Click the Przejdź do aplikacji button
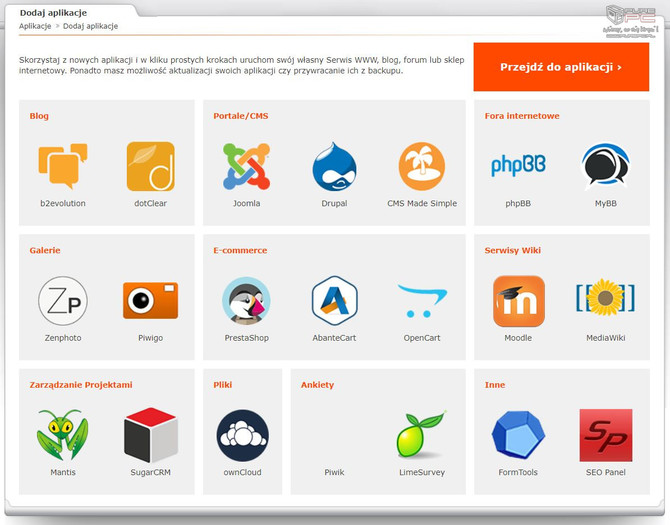This screenshot has height=525, width=670. pos(561,67)
